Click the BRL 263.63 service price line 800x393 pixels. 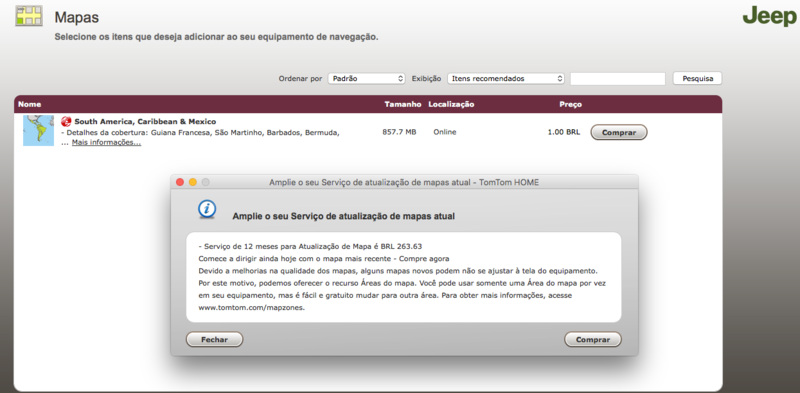coord(310,246)
